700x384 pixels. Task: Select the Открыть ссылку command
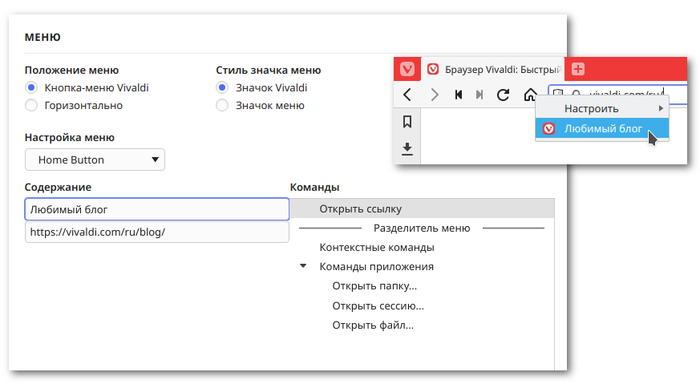tap(422, 209)
